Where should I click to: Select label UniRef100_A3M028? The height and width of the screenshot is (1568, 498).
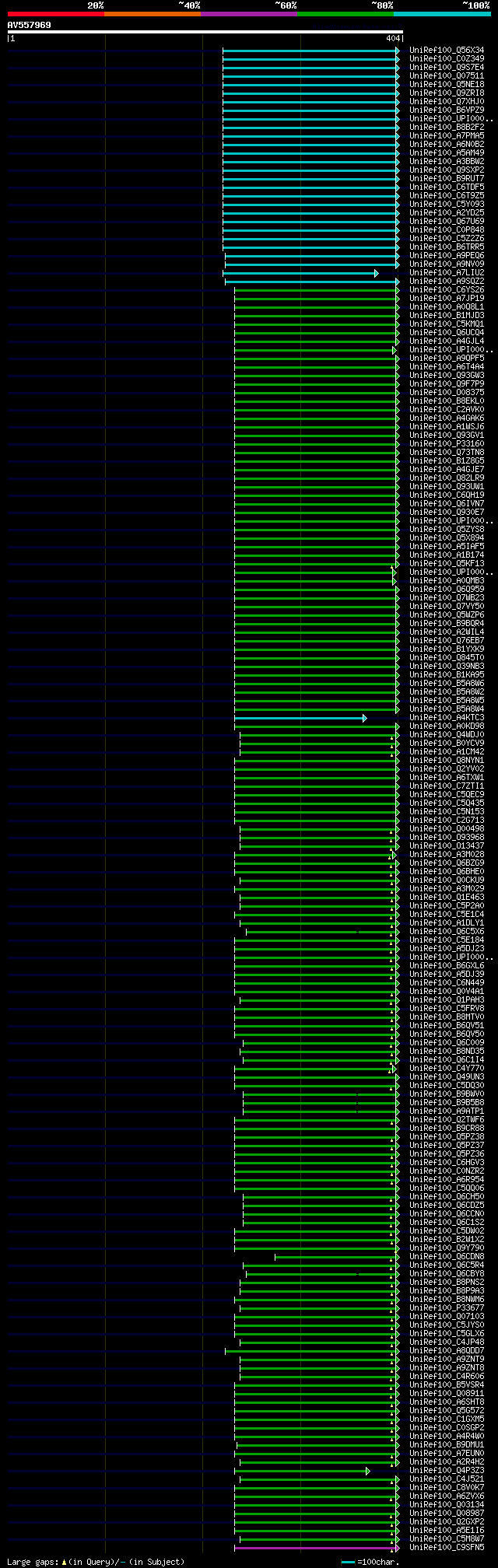447,855
